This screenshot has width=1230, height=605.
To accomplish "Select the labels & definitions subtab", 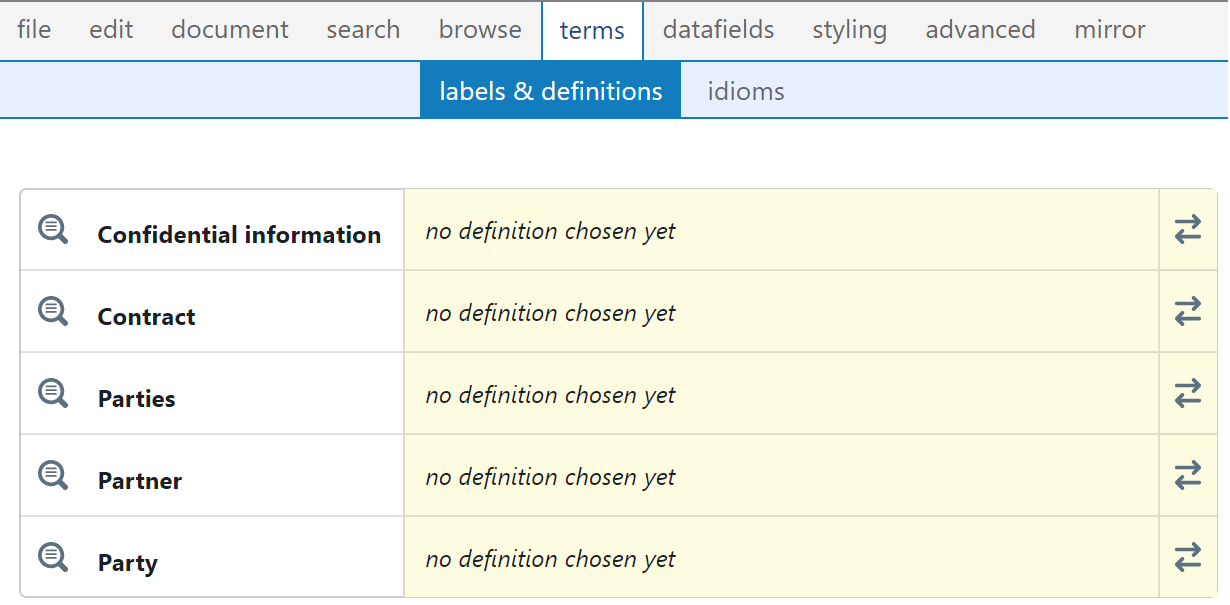I will pos(551,90).
